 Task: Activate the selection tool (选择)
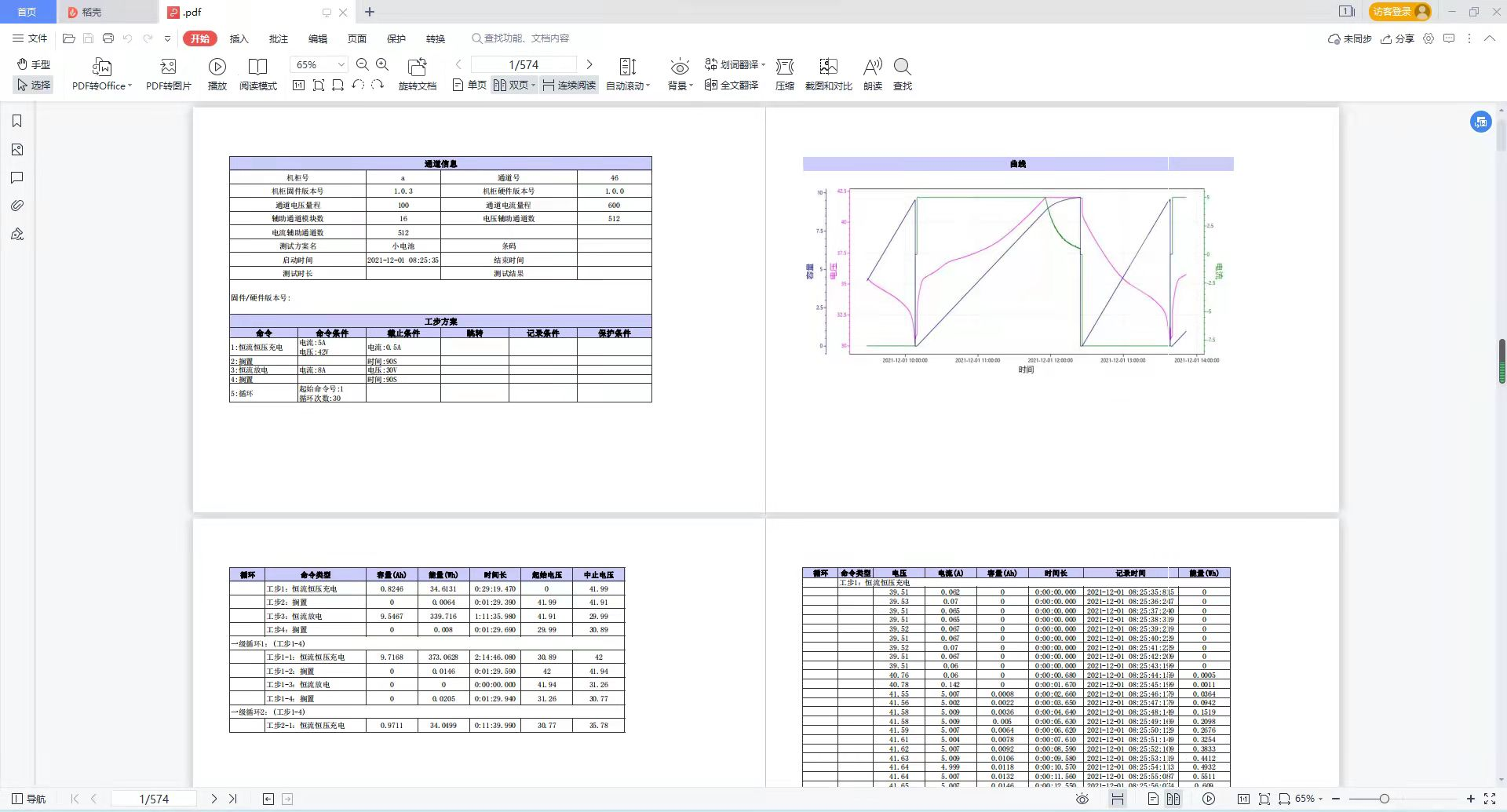point(34,85)
